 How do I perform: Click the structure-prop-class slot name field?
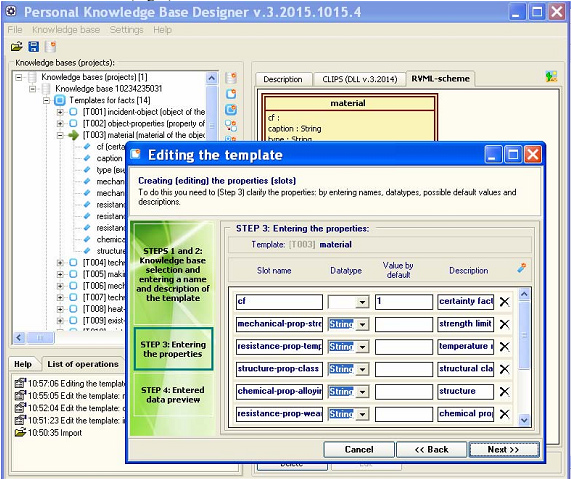click(279, 369)
